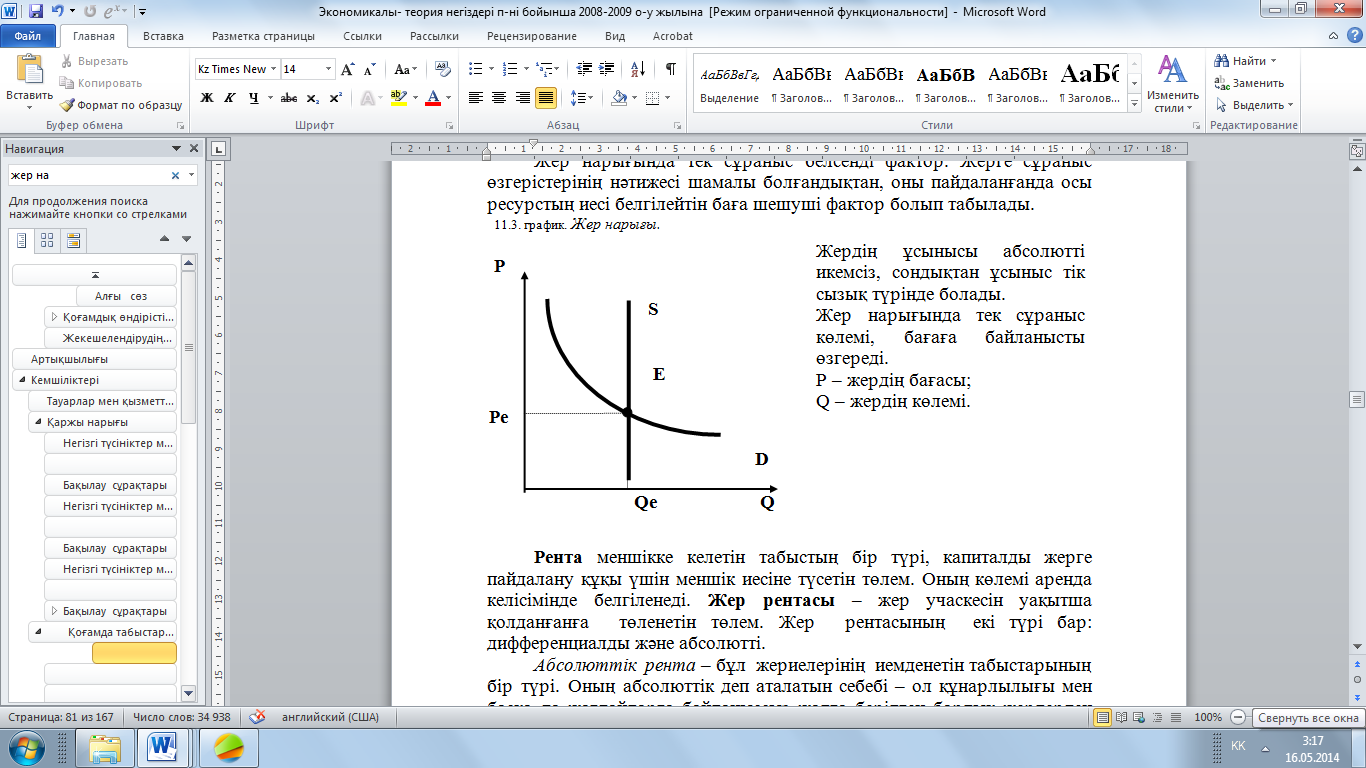Toggle Justify alignment
The height and width of the screenshot is (768, 1366).
(546, 98)
